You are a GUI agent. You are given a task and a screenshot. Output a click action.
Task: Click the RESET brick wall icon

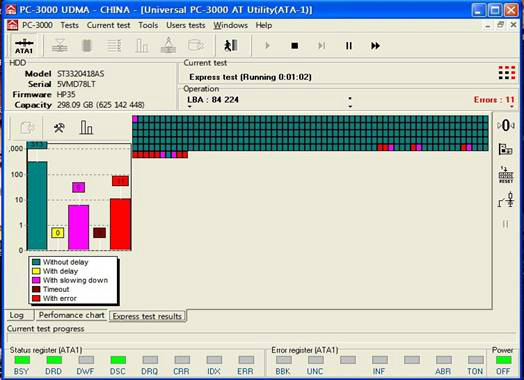coord(506,174)
